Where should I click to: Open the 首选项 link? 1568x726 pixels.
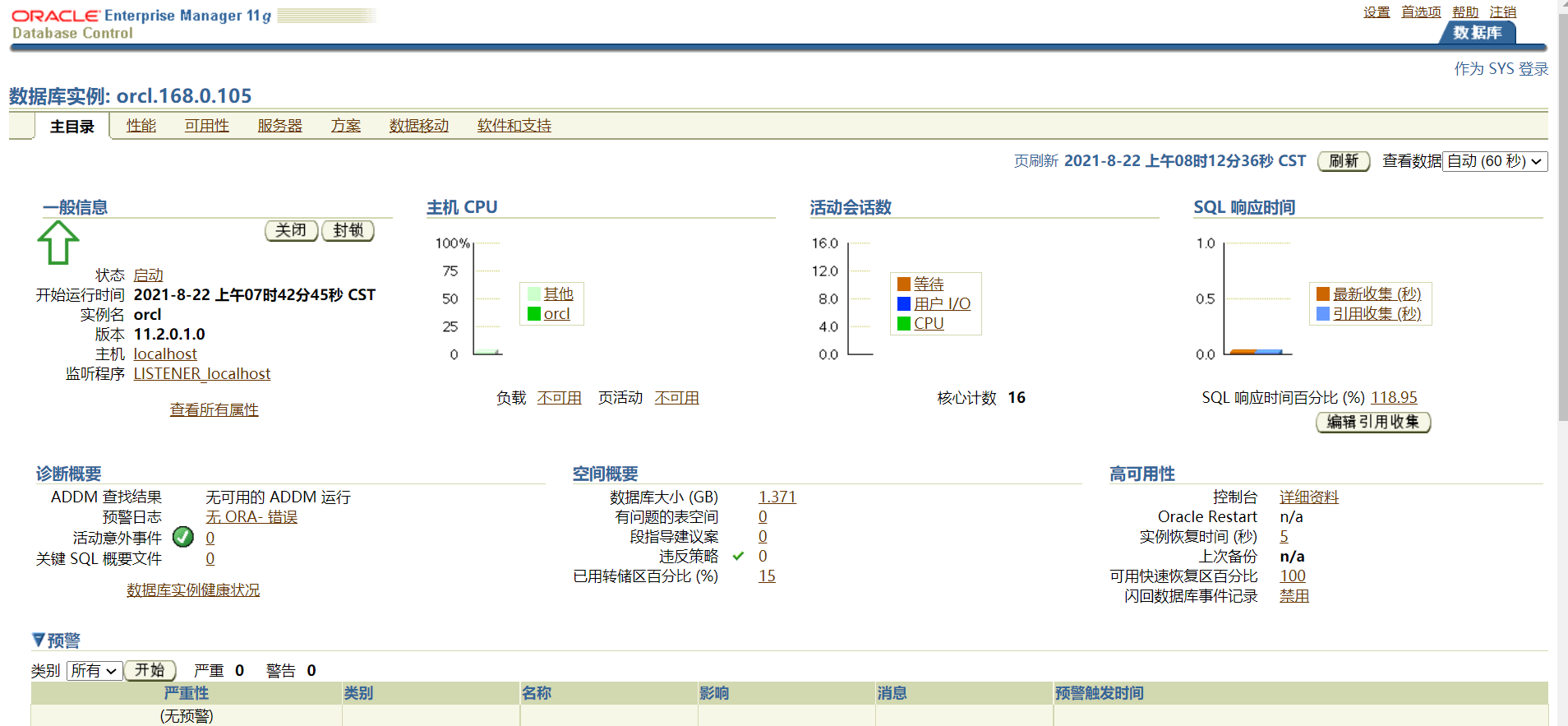1421,12
